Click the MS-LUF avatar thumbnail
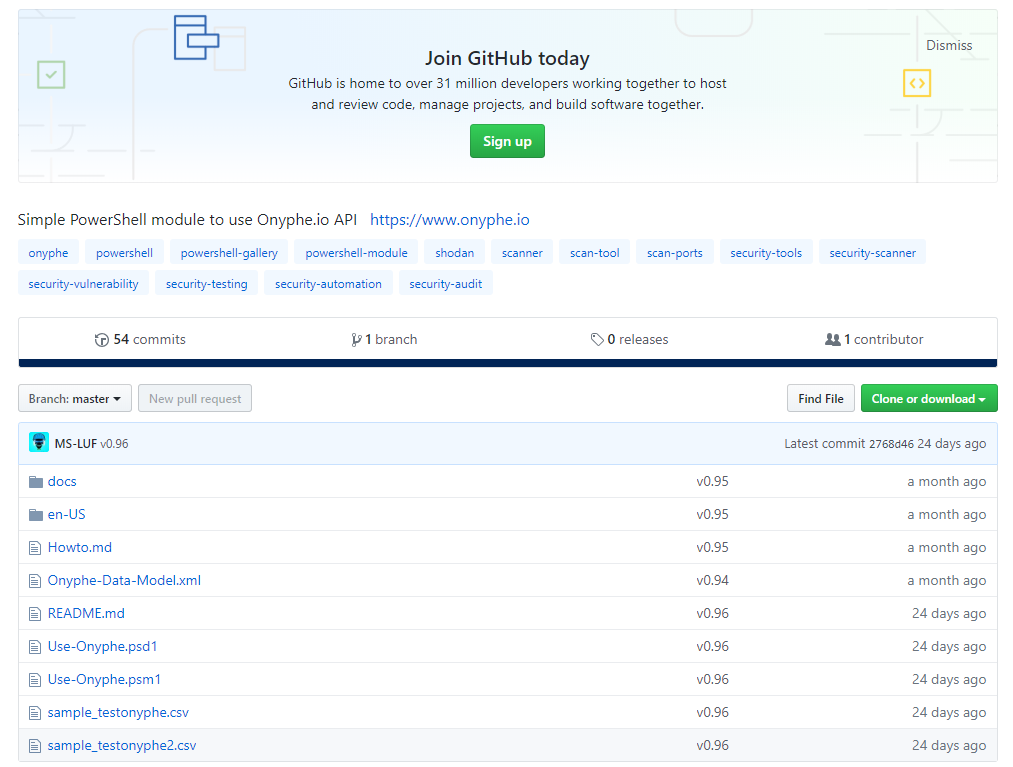The height and width of the screenshot is (767, 1013). (38, 441)
